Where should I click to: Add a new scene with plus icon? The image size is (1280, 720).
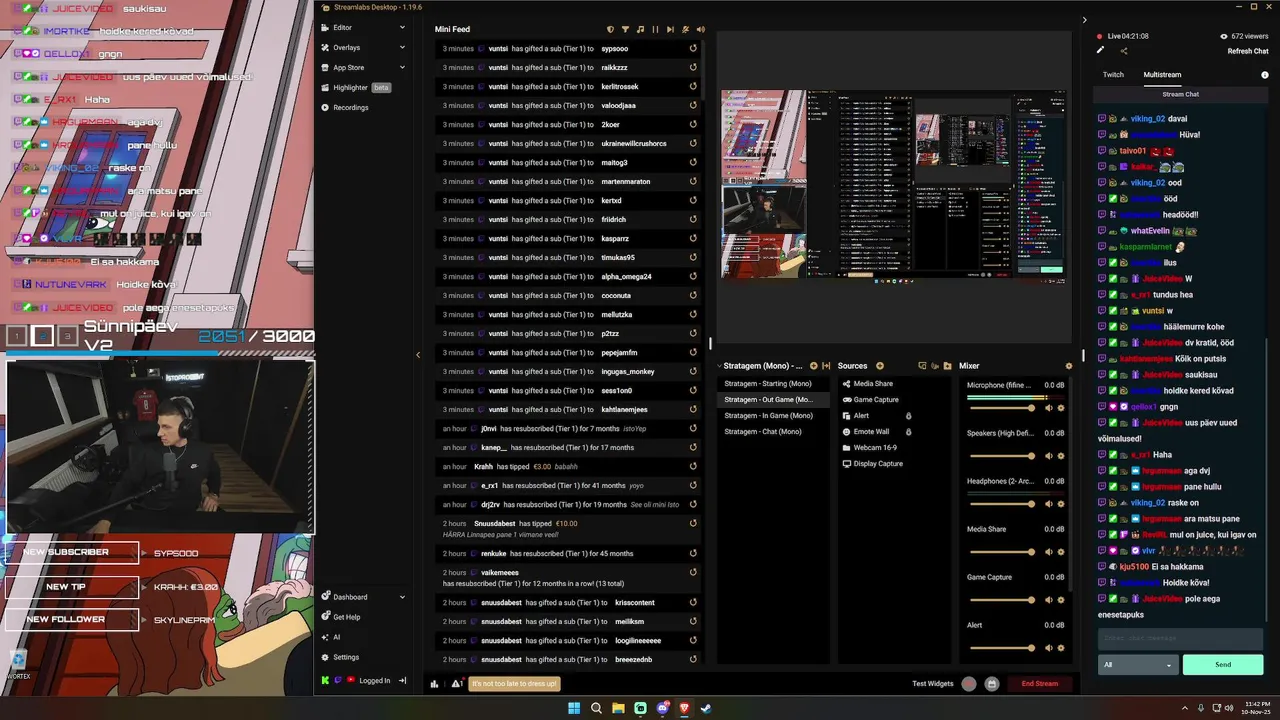pyautogui.click(x=813, y=366)
